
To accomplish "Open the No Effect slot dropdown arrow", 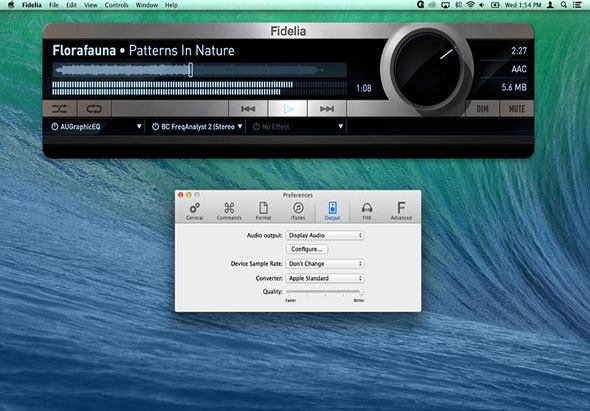I will [x=341, y=127].
